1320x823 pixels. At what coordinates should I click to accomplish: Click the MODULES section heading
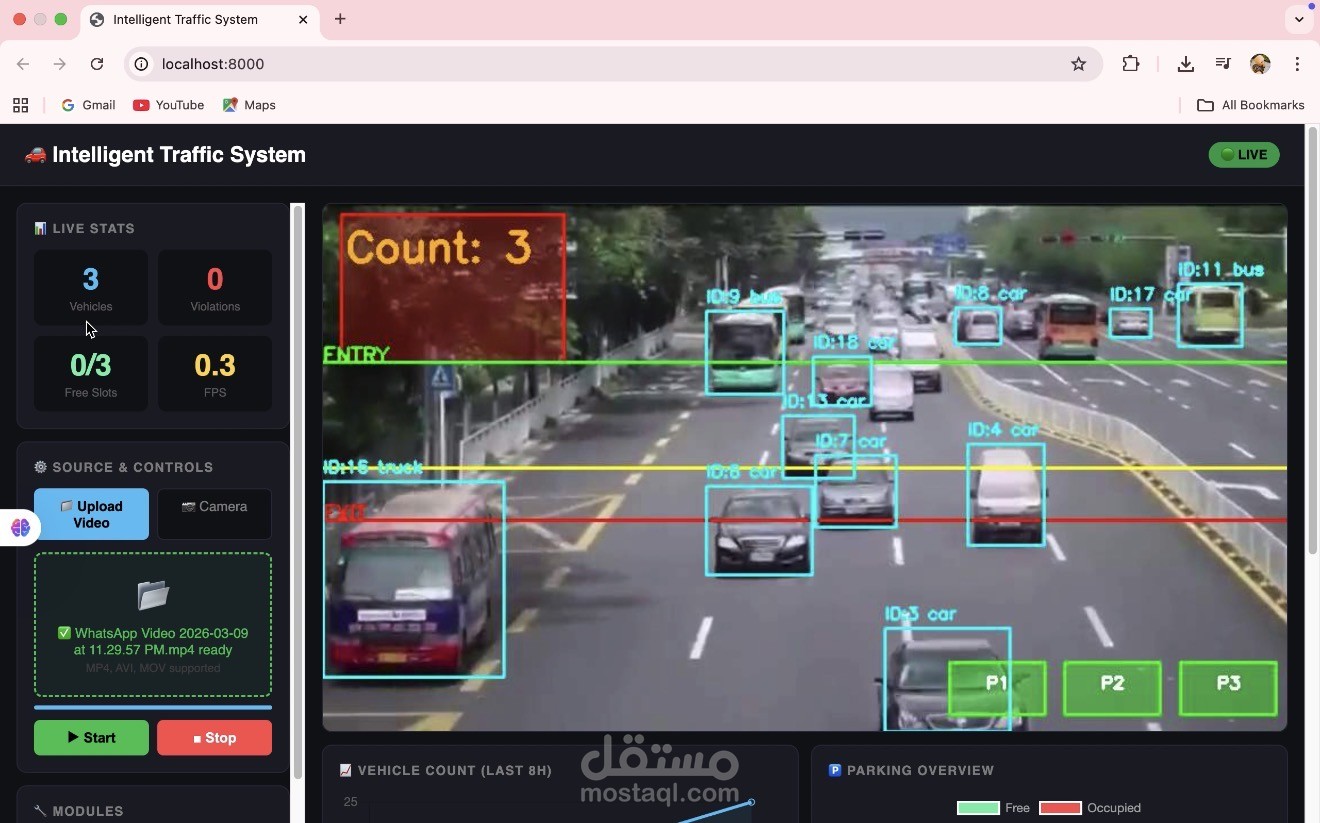click(79, 811)
